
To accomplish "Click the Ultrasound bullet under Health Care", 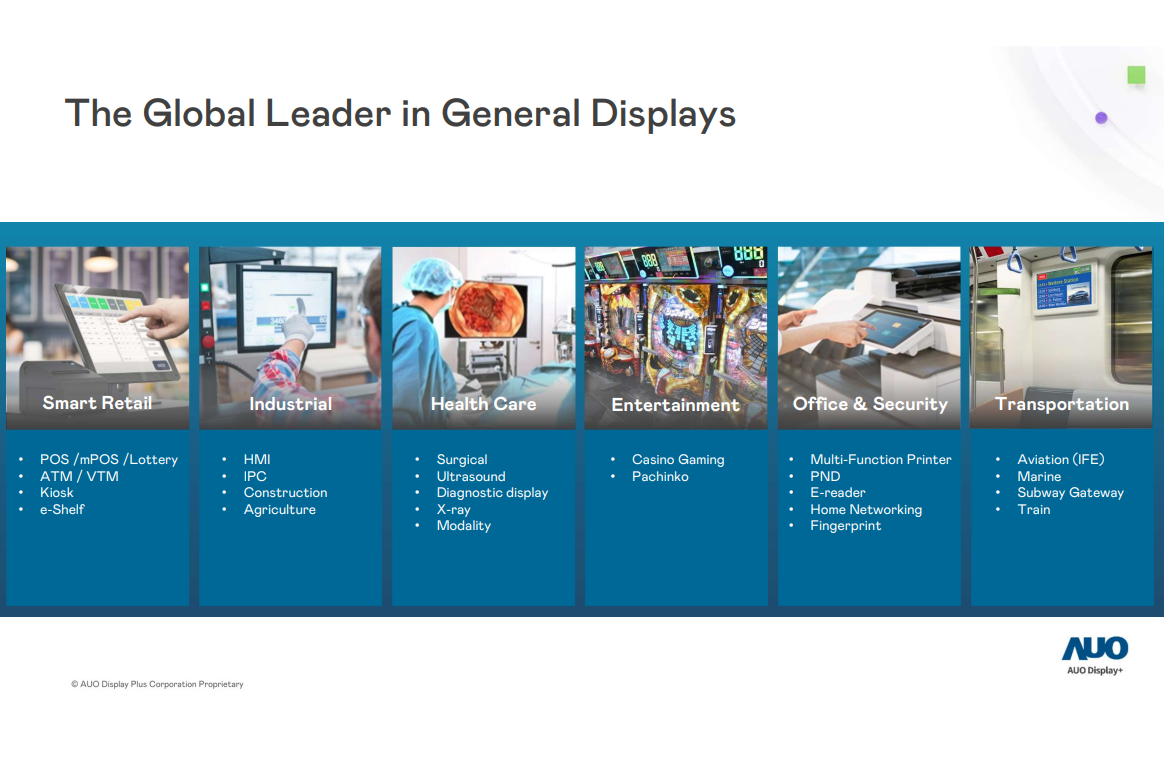I will point(470,476).
